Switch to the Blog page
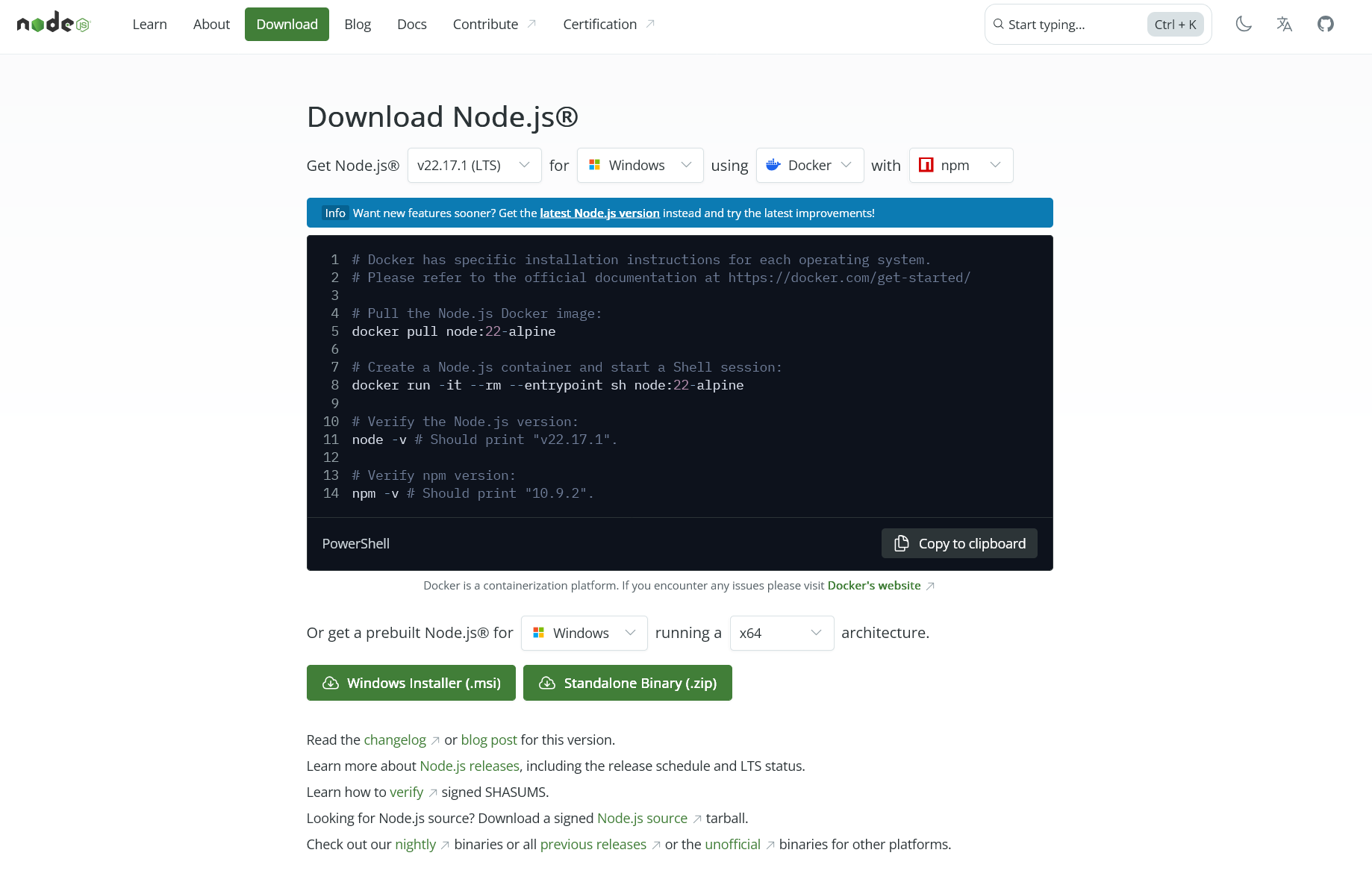Image resolution: width=1372 pixels, height=888 pixels. 358,24
